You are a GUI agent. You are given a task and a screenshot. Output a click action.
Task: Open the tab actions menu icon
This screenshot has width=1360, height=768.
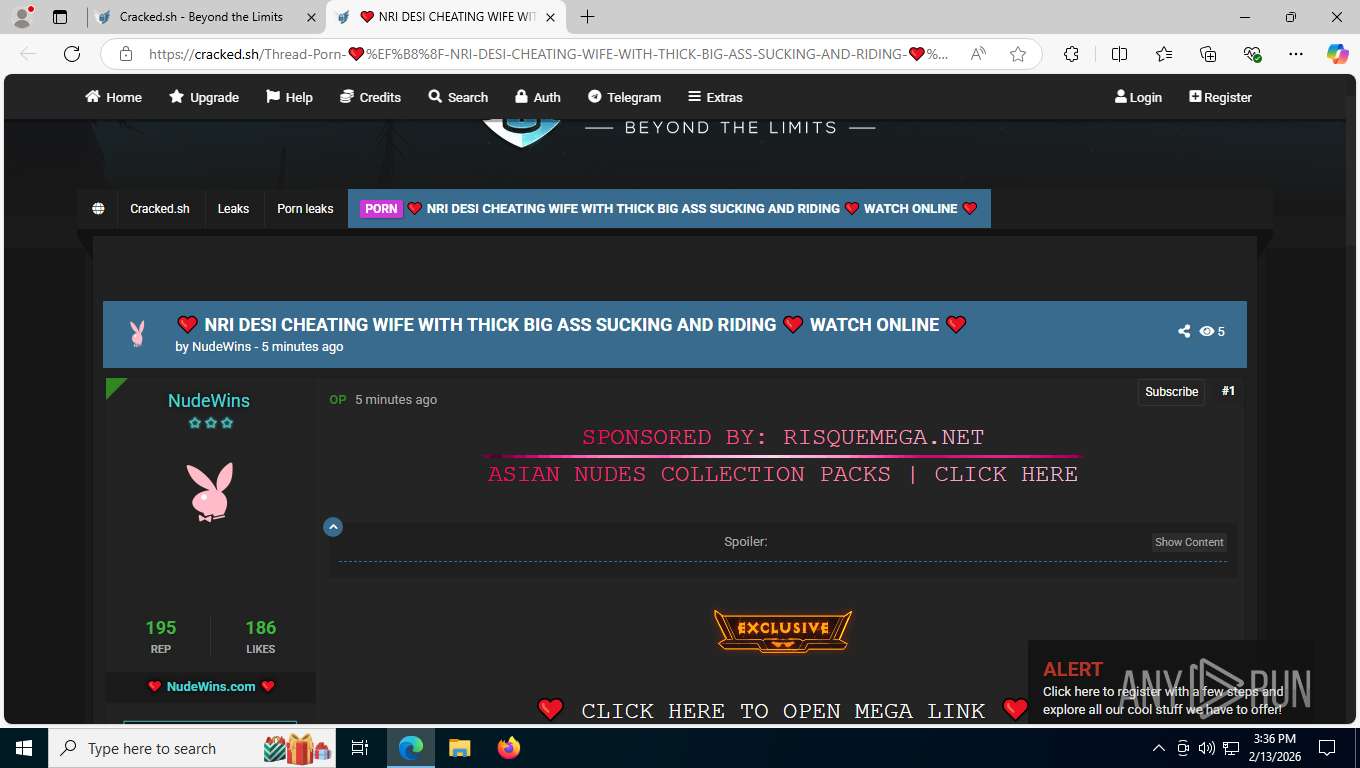60,17
